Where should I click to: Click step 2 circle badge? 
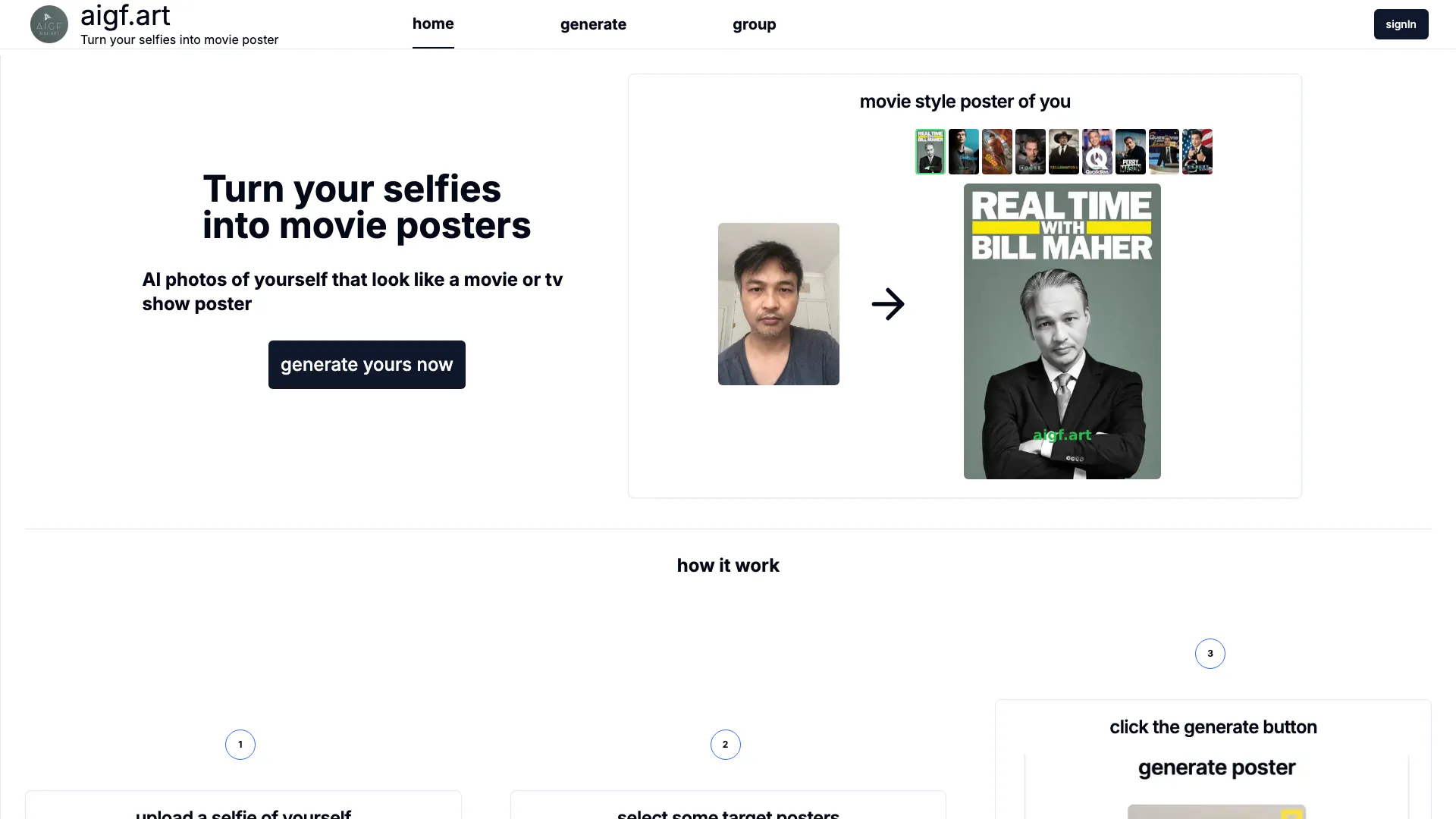pyautogui.click(x=726, y=745)
